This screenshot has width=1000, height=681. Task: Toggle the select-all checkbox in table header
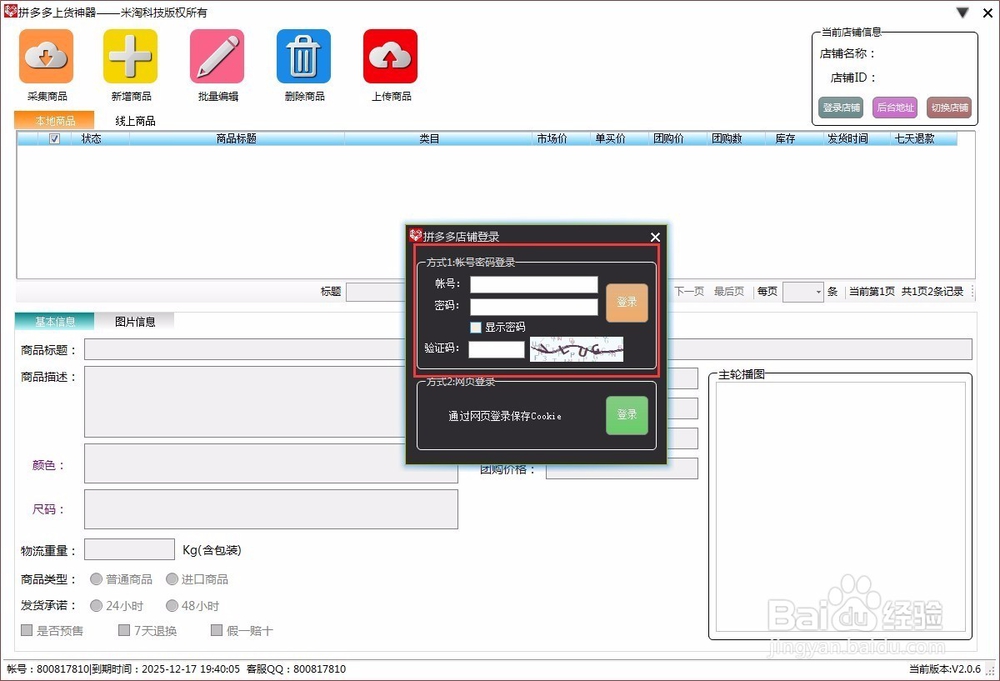point(55,138)
